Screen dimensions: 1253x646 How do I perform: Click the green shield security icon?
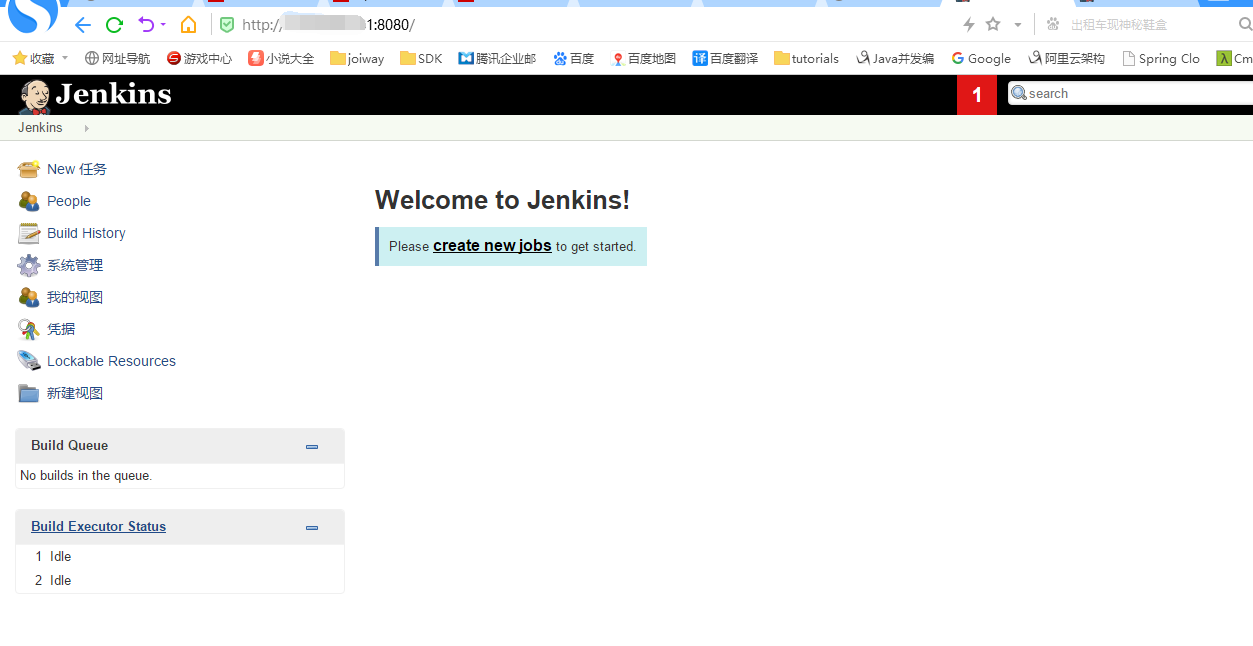click(227, 25)
